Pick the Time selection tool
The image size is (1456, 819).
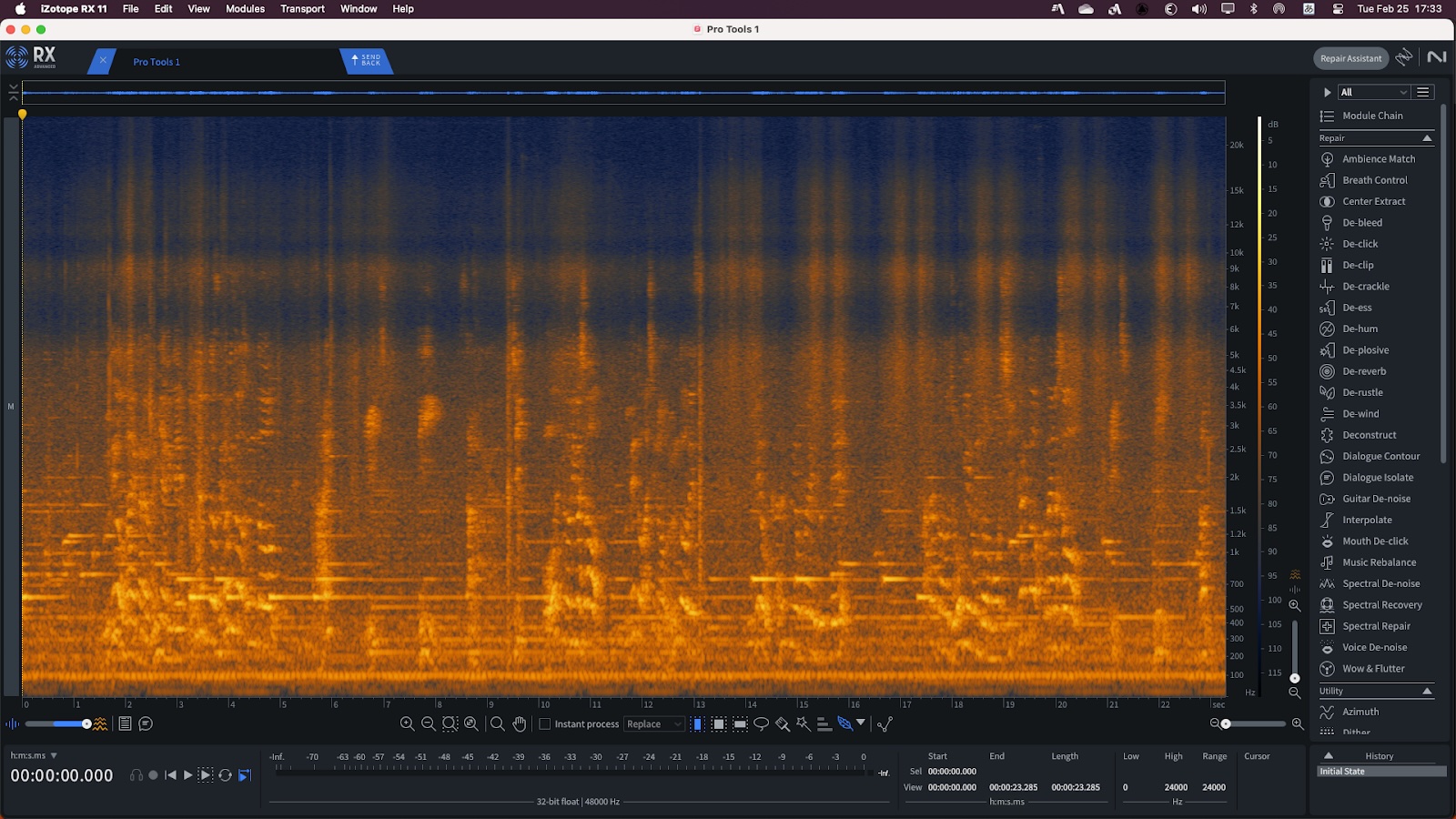[x=697, y=724]
